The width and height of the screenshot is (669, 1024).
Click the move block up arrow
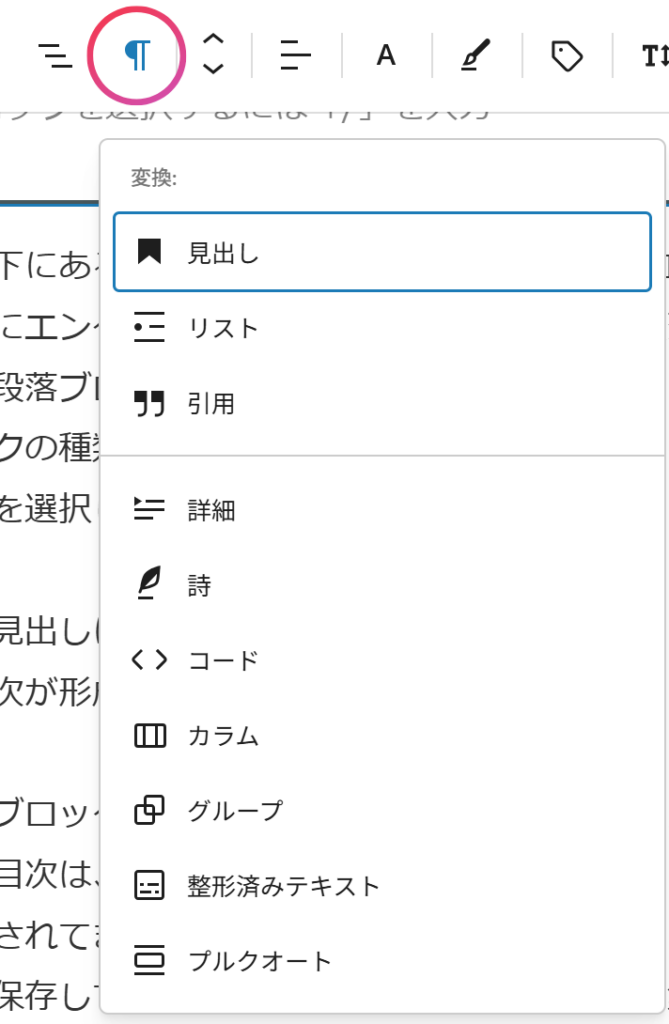coord(213,41)
